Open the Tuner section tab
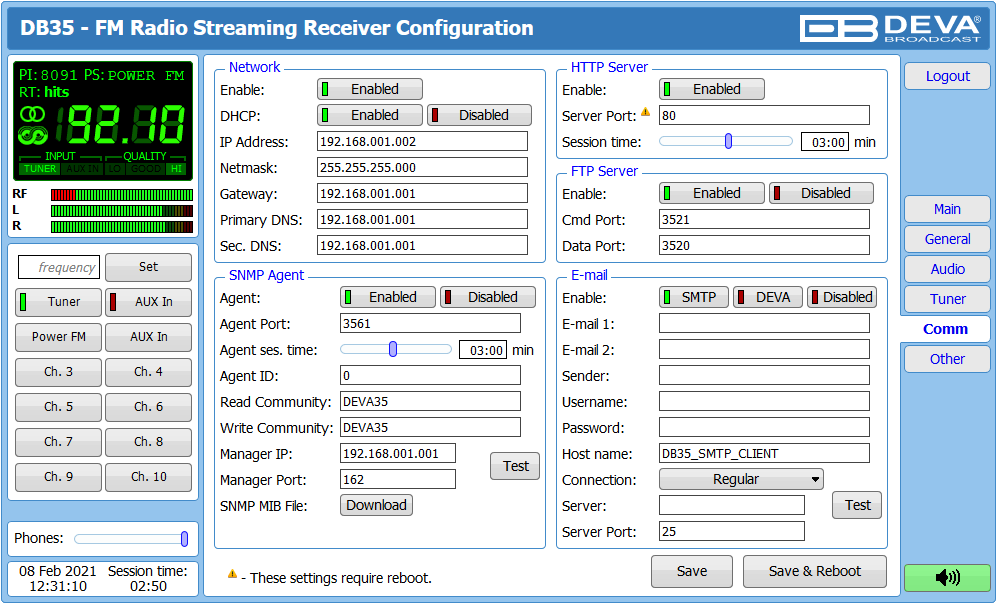The width and height of the screenshot is (997, 604). point(947,299)
